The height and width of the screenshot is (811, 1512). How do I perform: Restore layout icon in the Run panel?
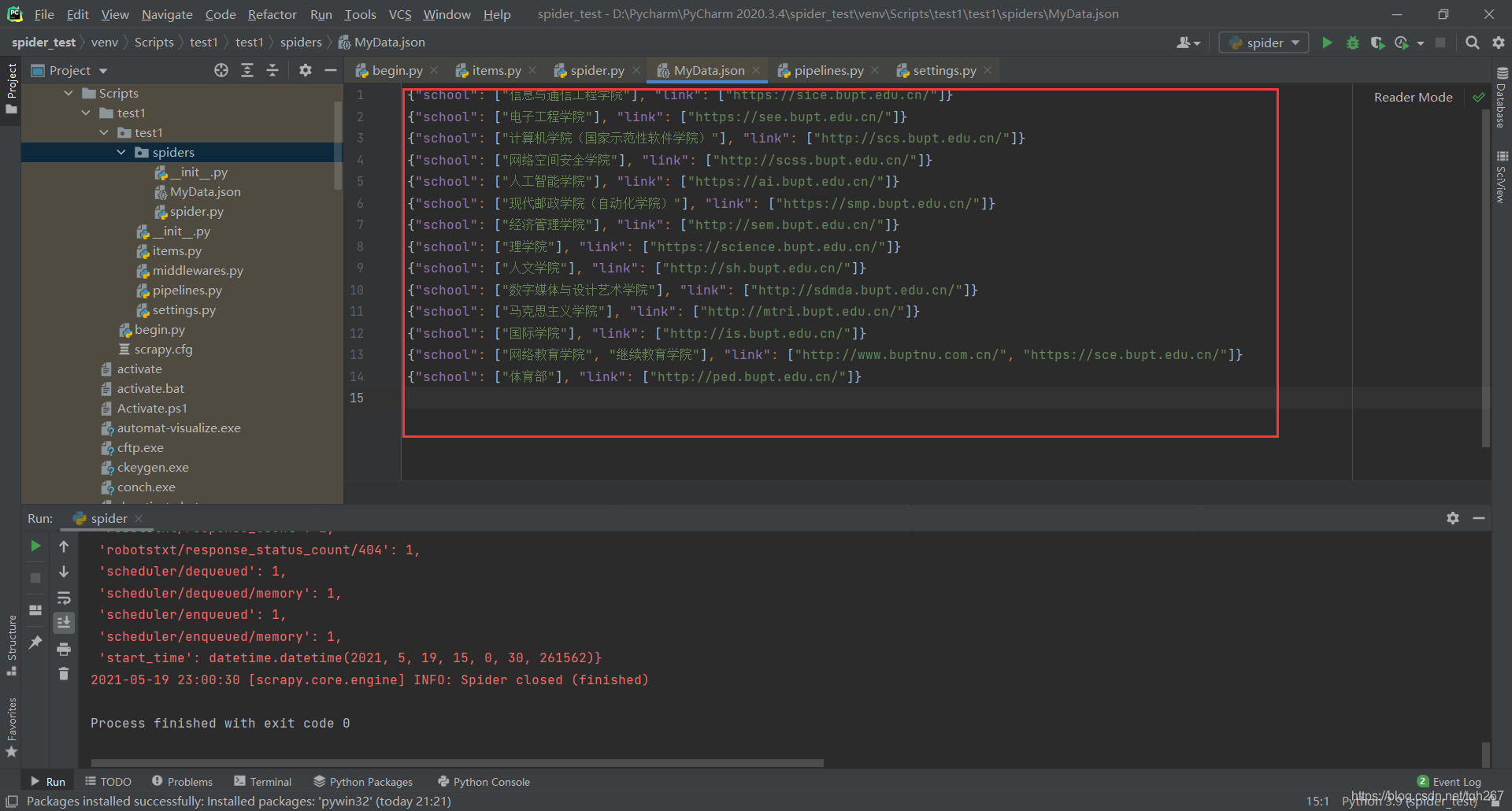pyautogui.click(x=35, y=610)
